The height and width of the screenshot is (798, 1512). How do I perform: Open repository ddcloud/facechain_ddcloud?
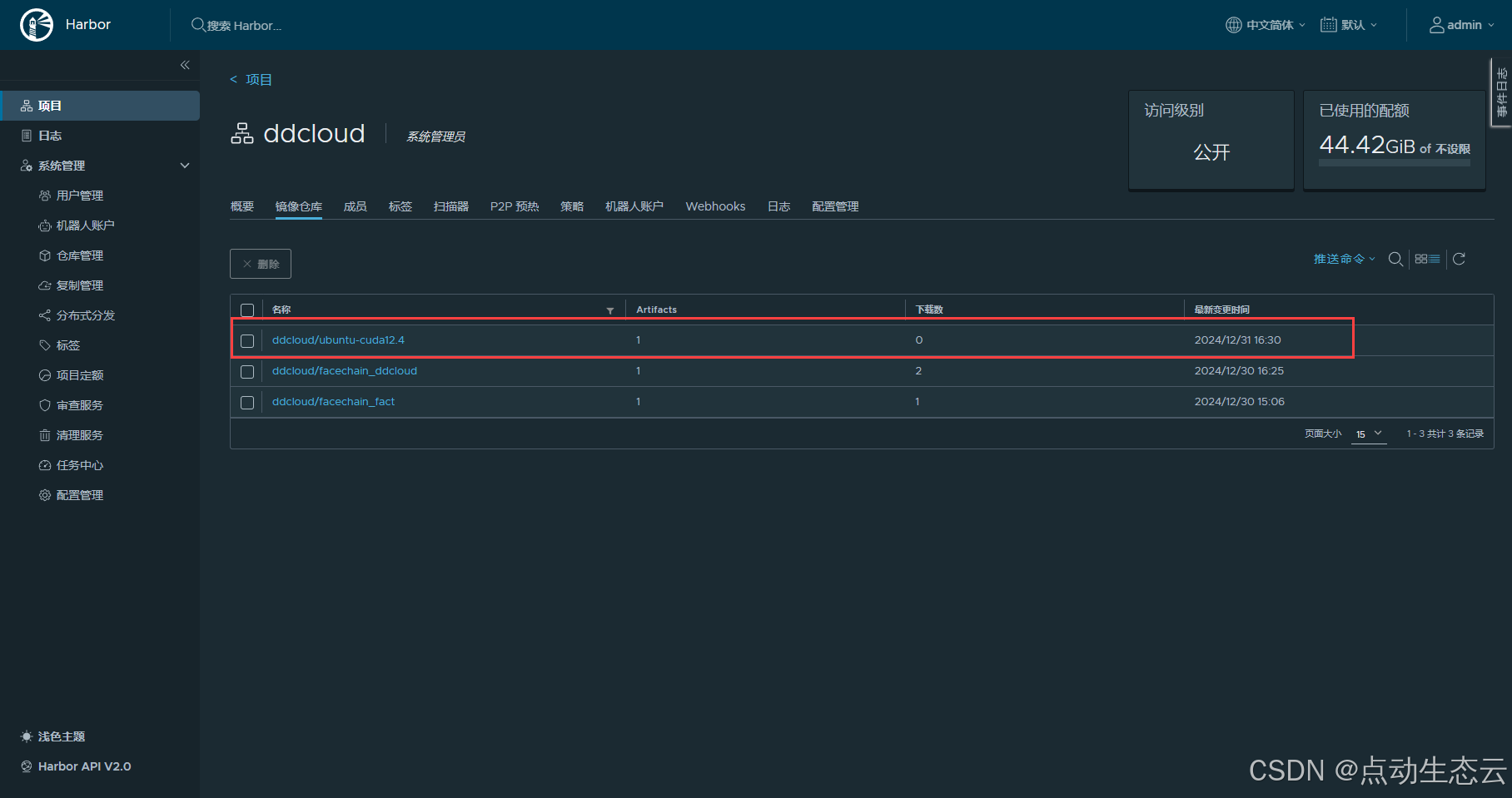coord(345,371)
